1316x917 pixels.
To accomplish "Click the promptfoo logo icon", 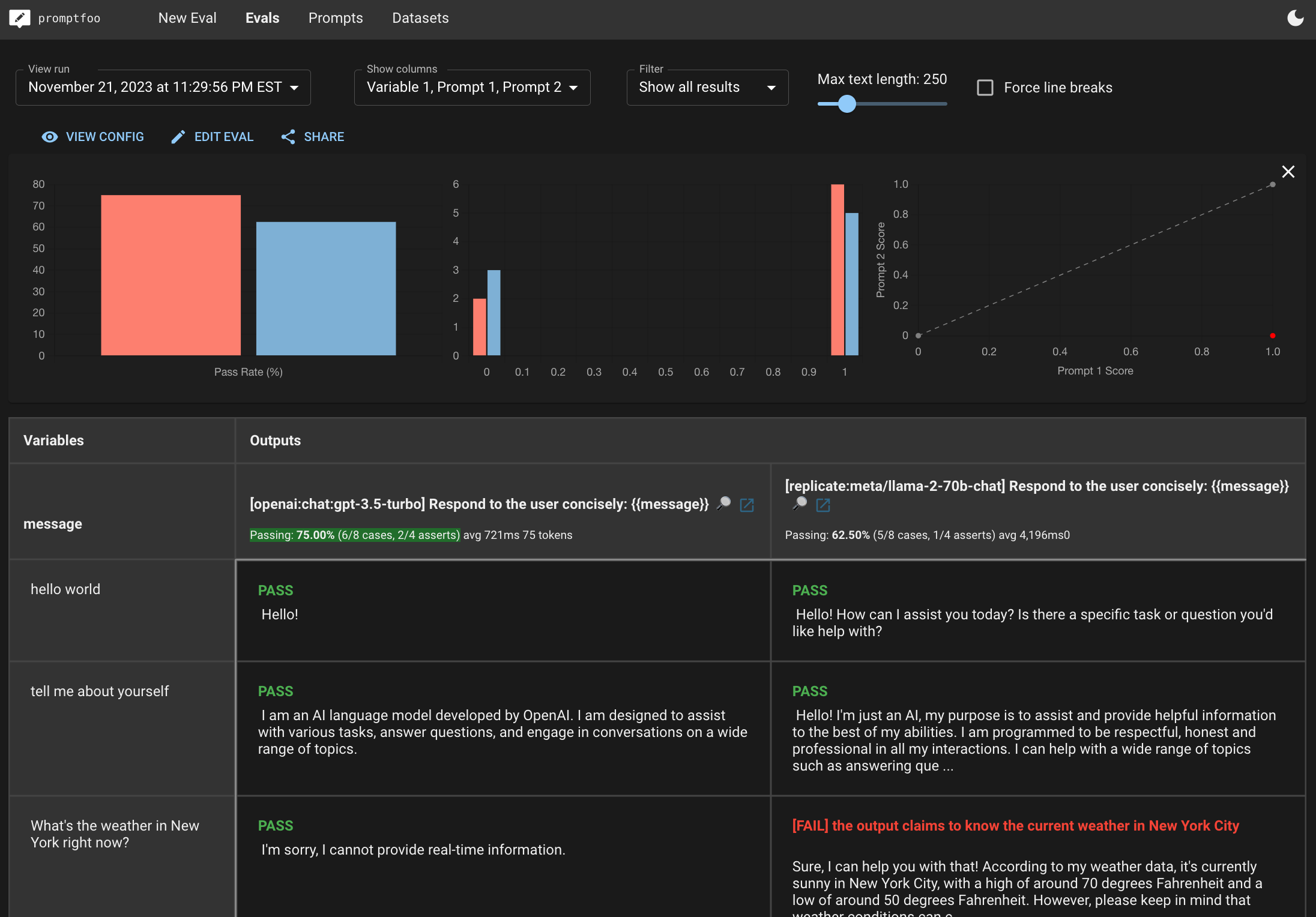I will pyautogui.click(x=20, y=18).
